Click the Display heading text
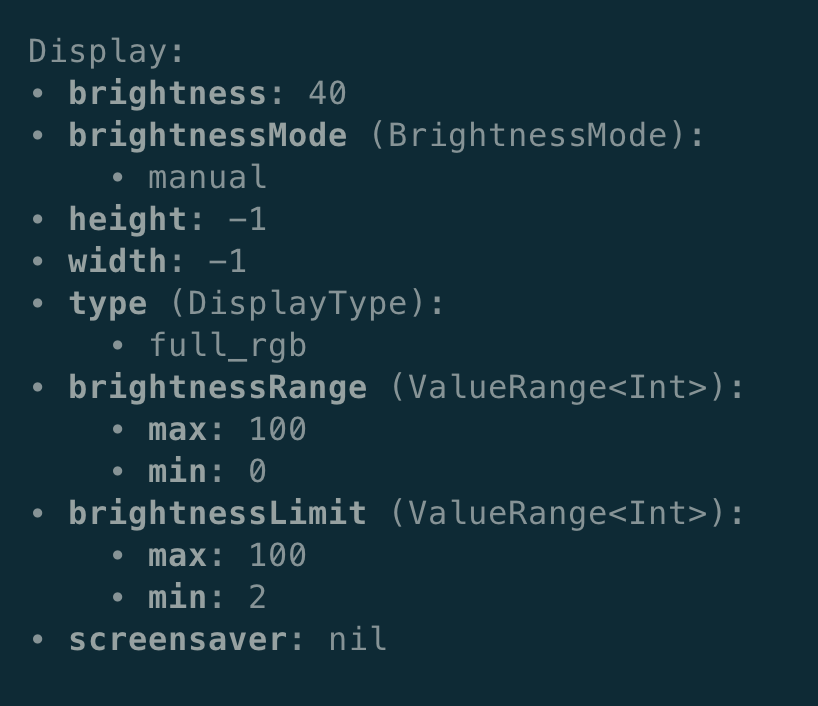The width and height of the screenshot is (818, 706). click(x=107, y=51)
